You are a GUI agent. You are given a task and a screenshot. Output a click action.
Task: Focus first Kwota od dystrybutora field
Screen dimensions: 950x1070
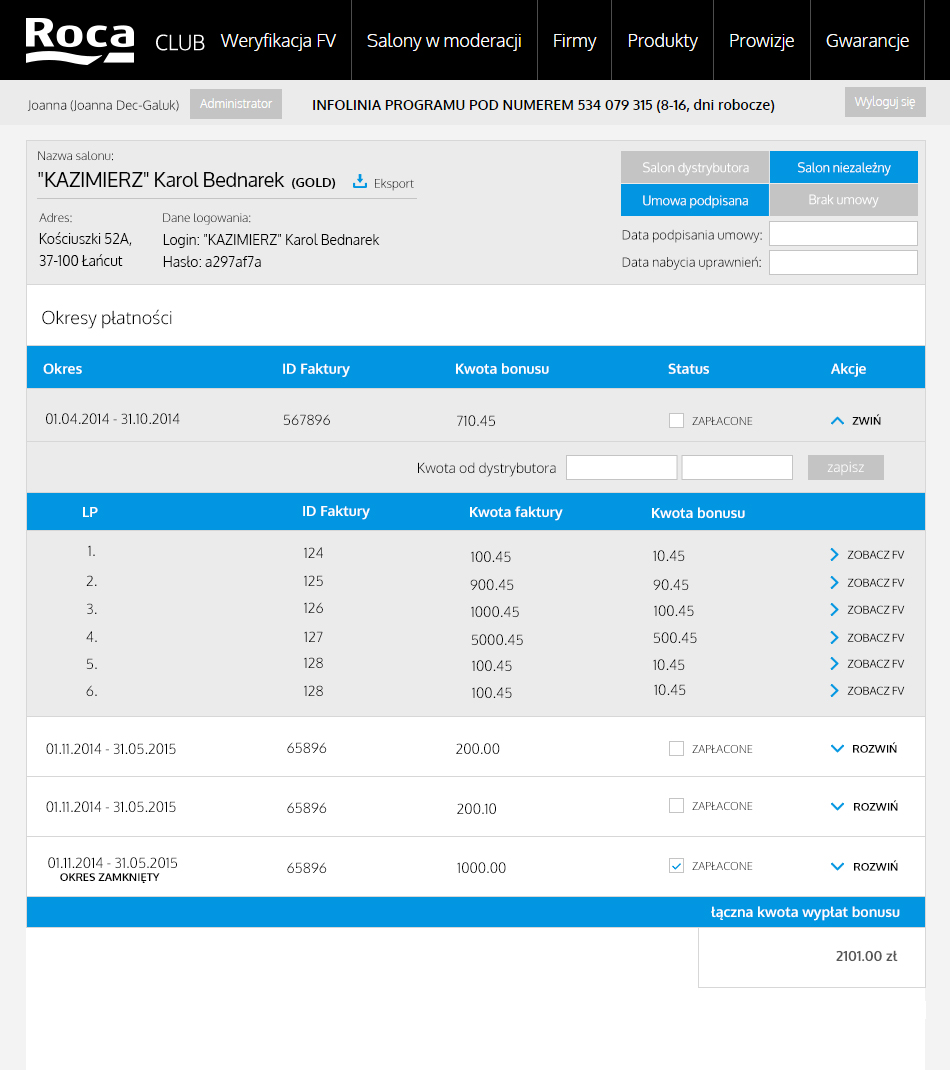[622, 467]
